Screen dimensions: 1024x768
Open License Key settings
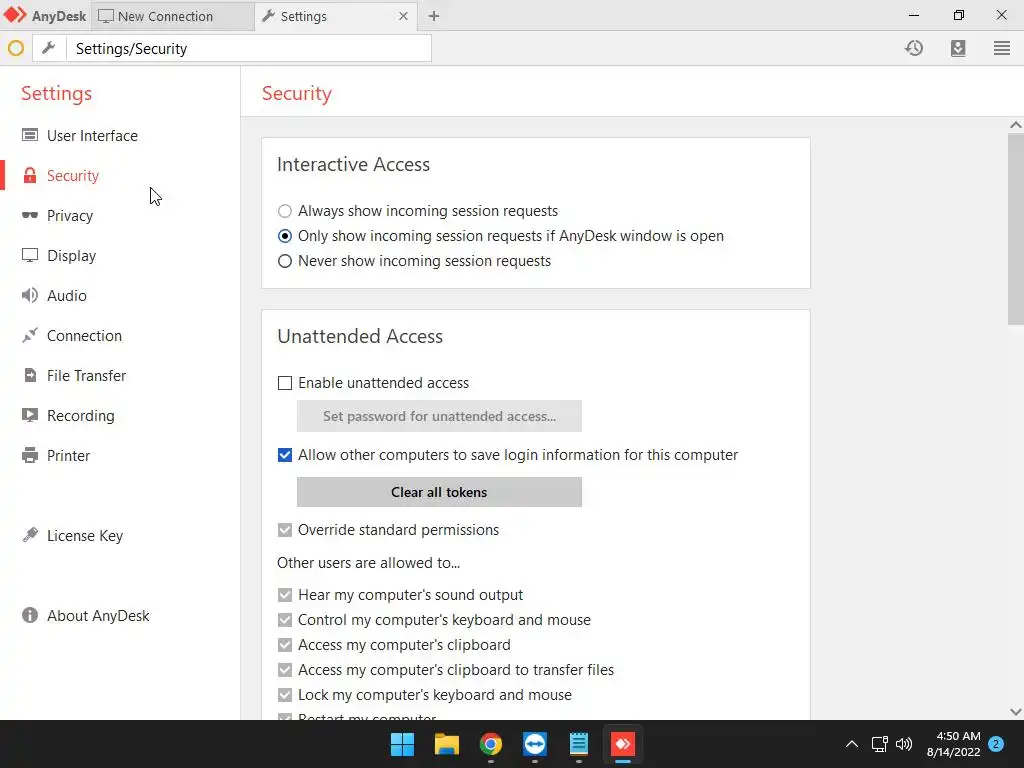tap(85, 536)
